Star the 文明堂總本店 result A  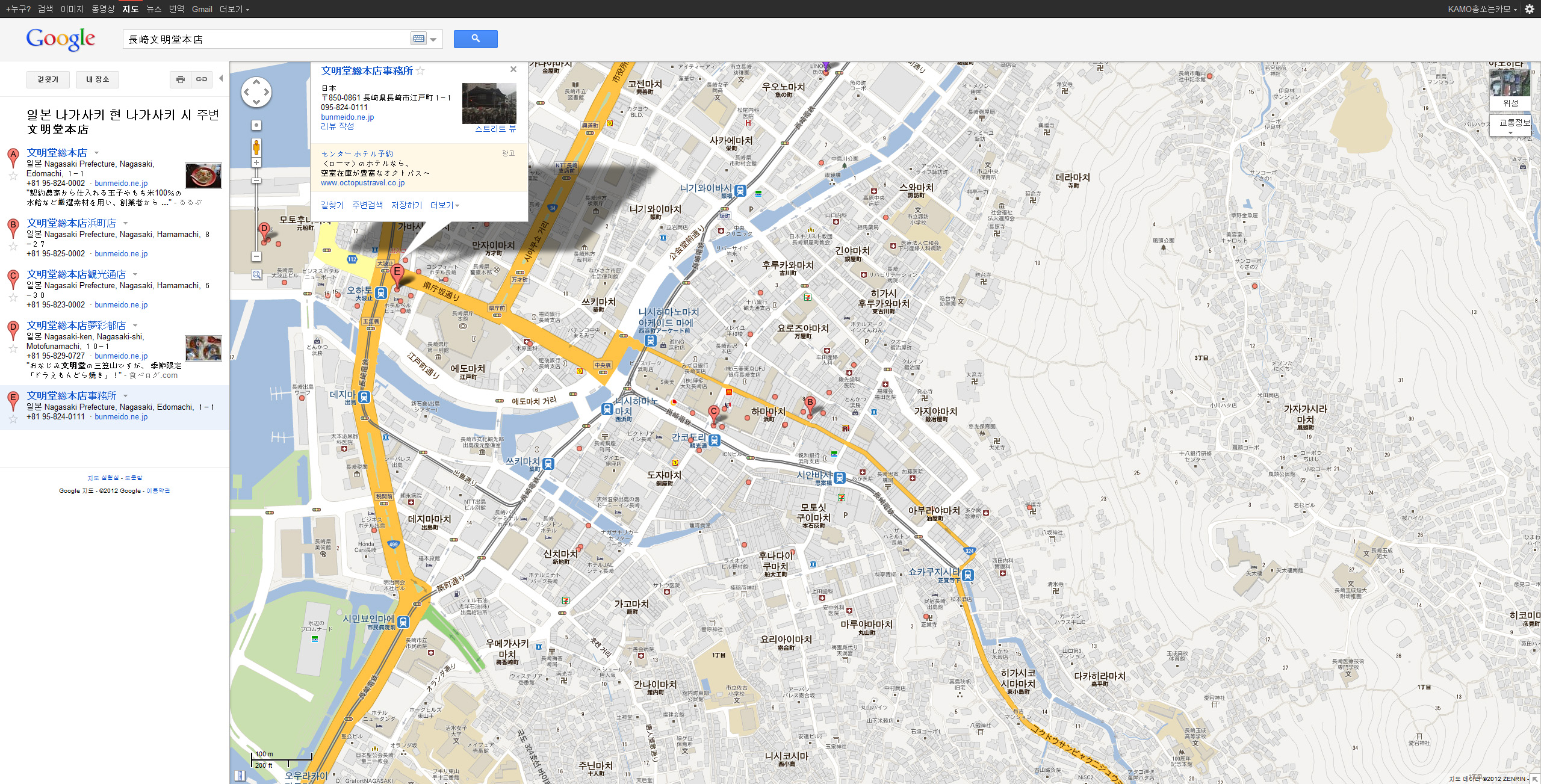13,176
